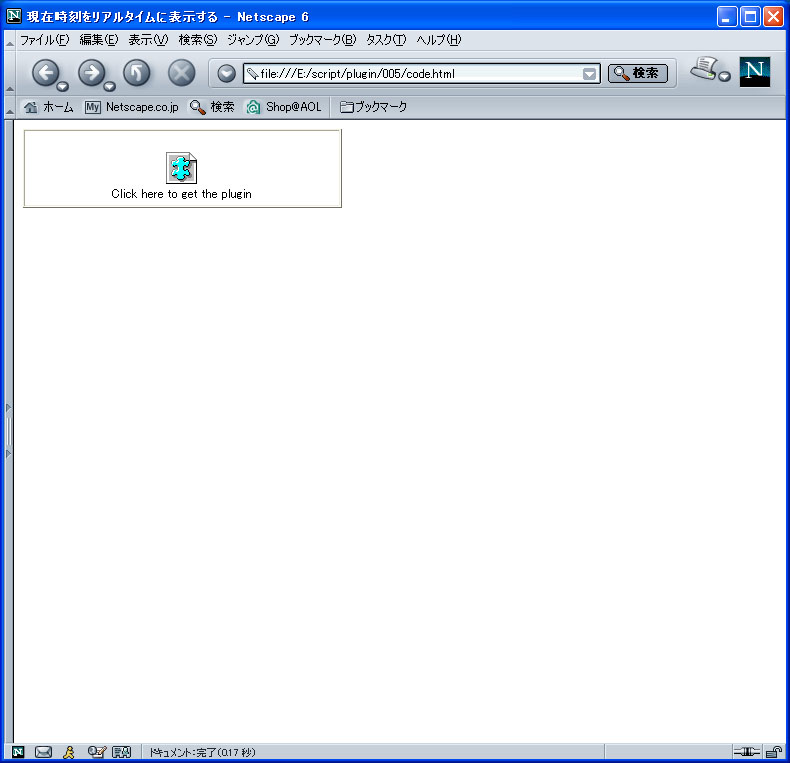Click the 検索 magnifier link in personal toolbar
Viewport: 790px width, 763px height.
click(x=212, y=107)
